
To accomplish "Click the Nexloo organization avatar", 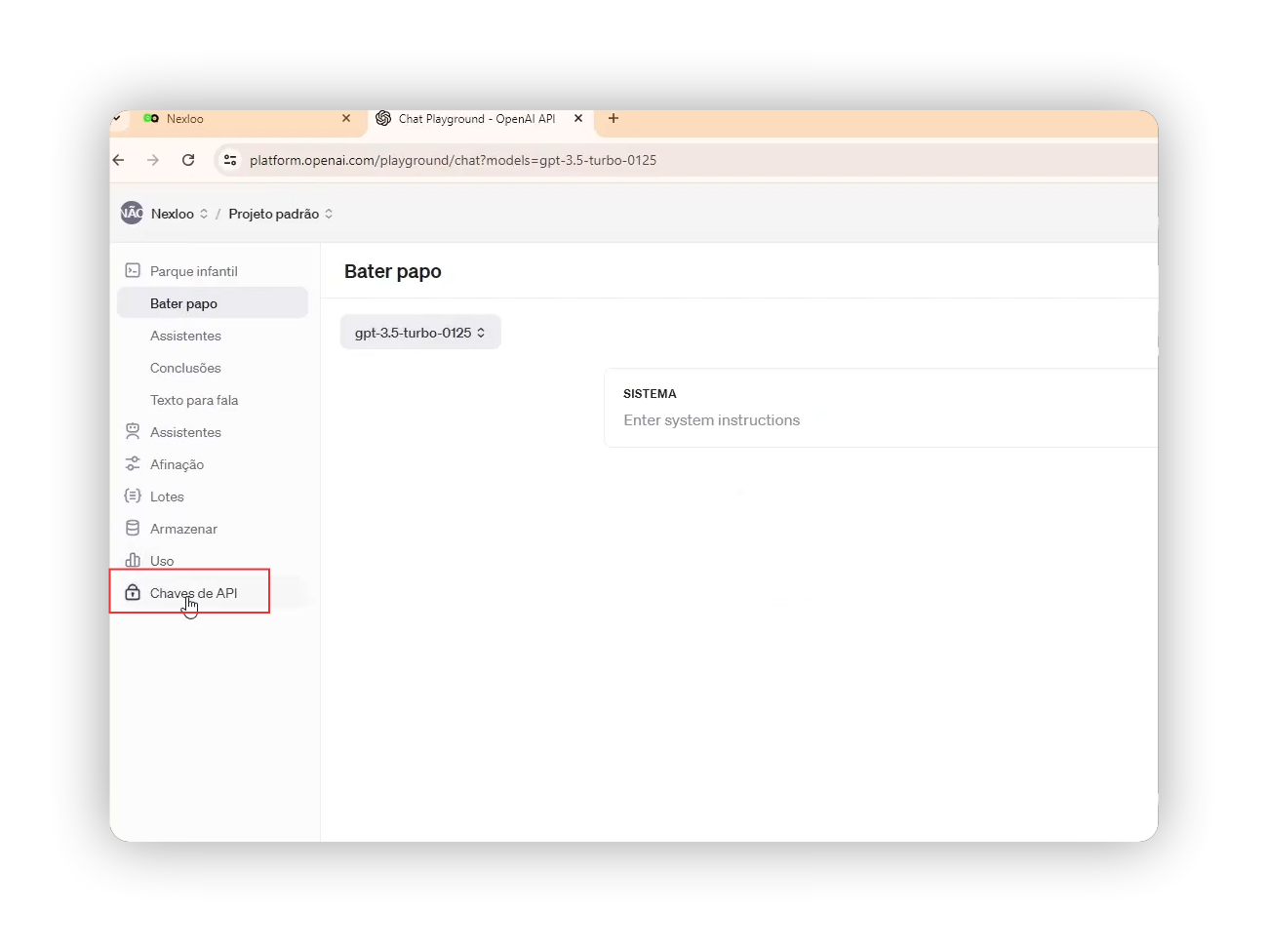I will 132,213.
